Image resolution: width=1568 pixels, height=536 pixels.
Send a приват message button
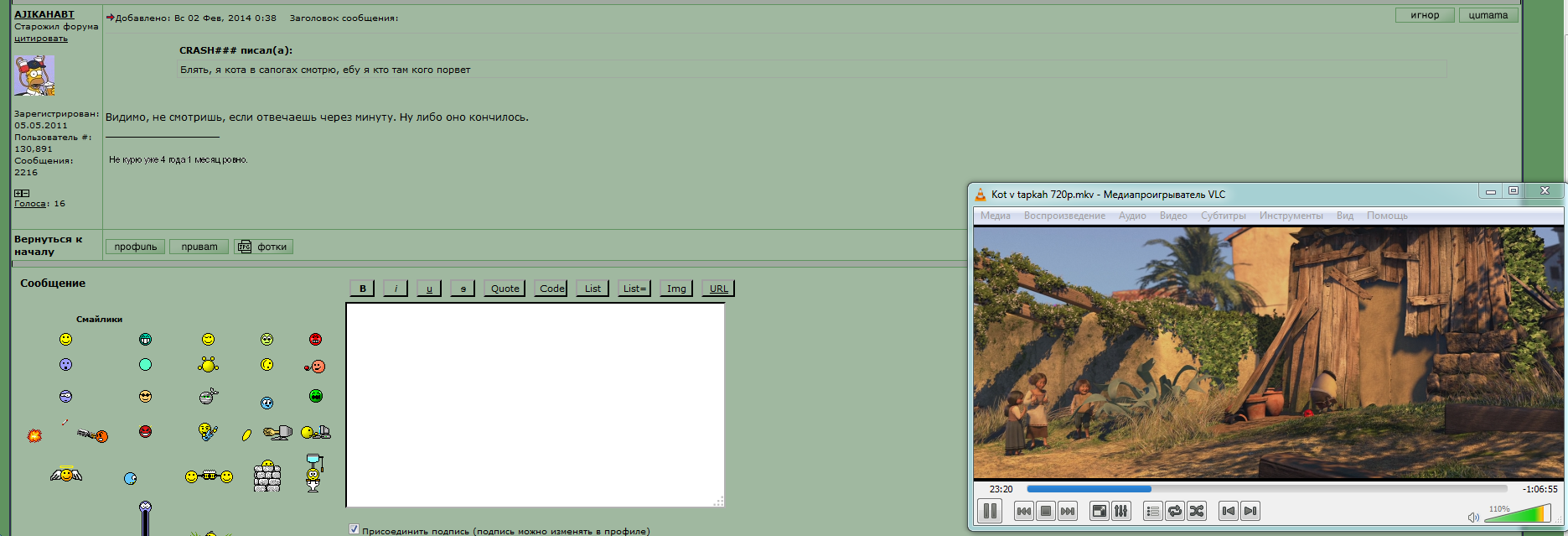coord(199,247)
